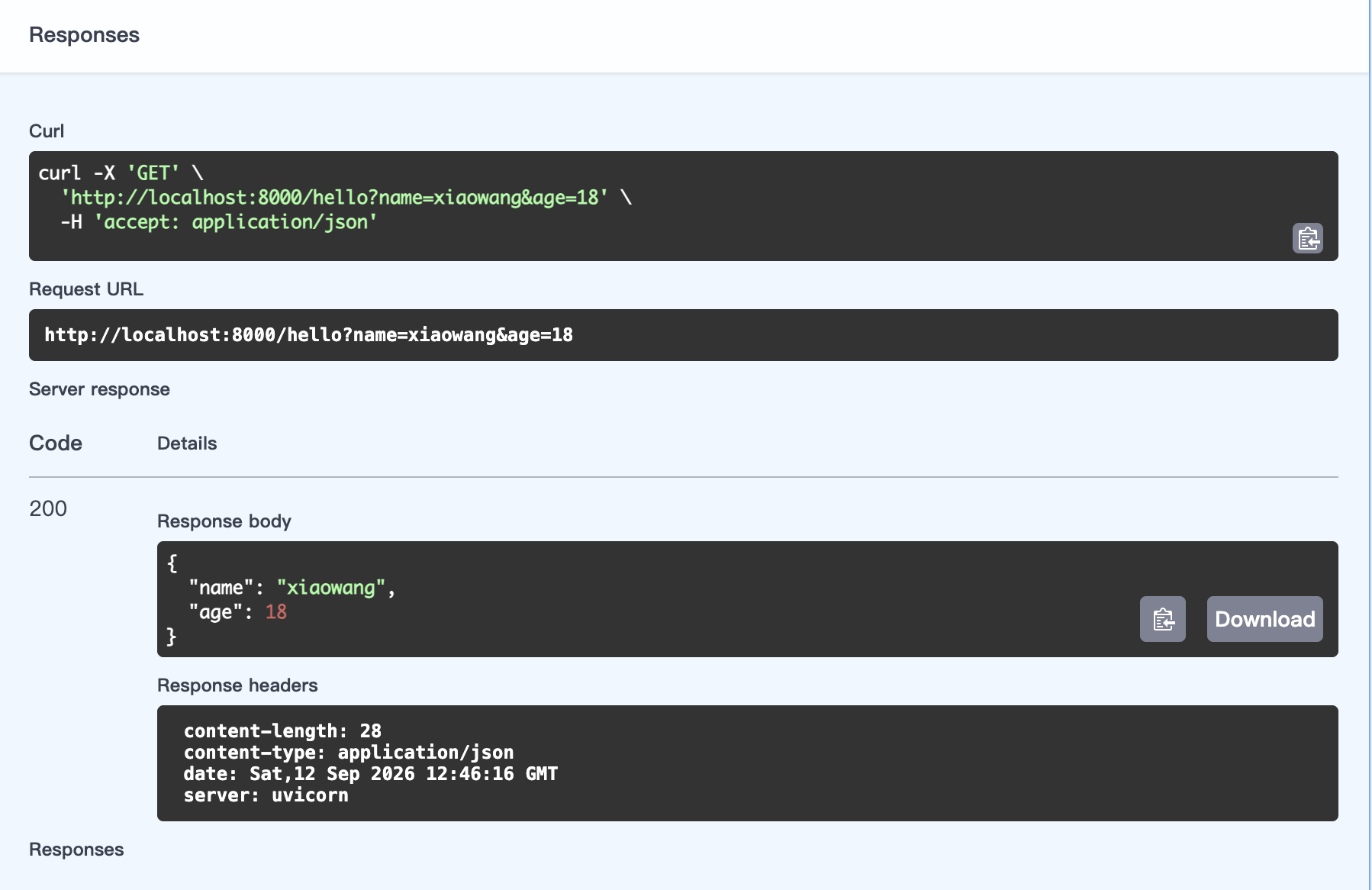Viewport: 1372px width, 890px height.
Task: Click the top Responses section heading
Action: 84,35
